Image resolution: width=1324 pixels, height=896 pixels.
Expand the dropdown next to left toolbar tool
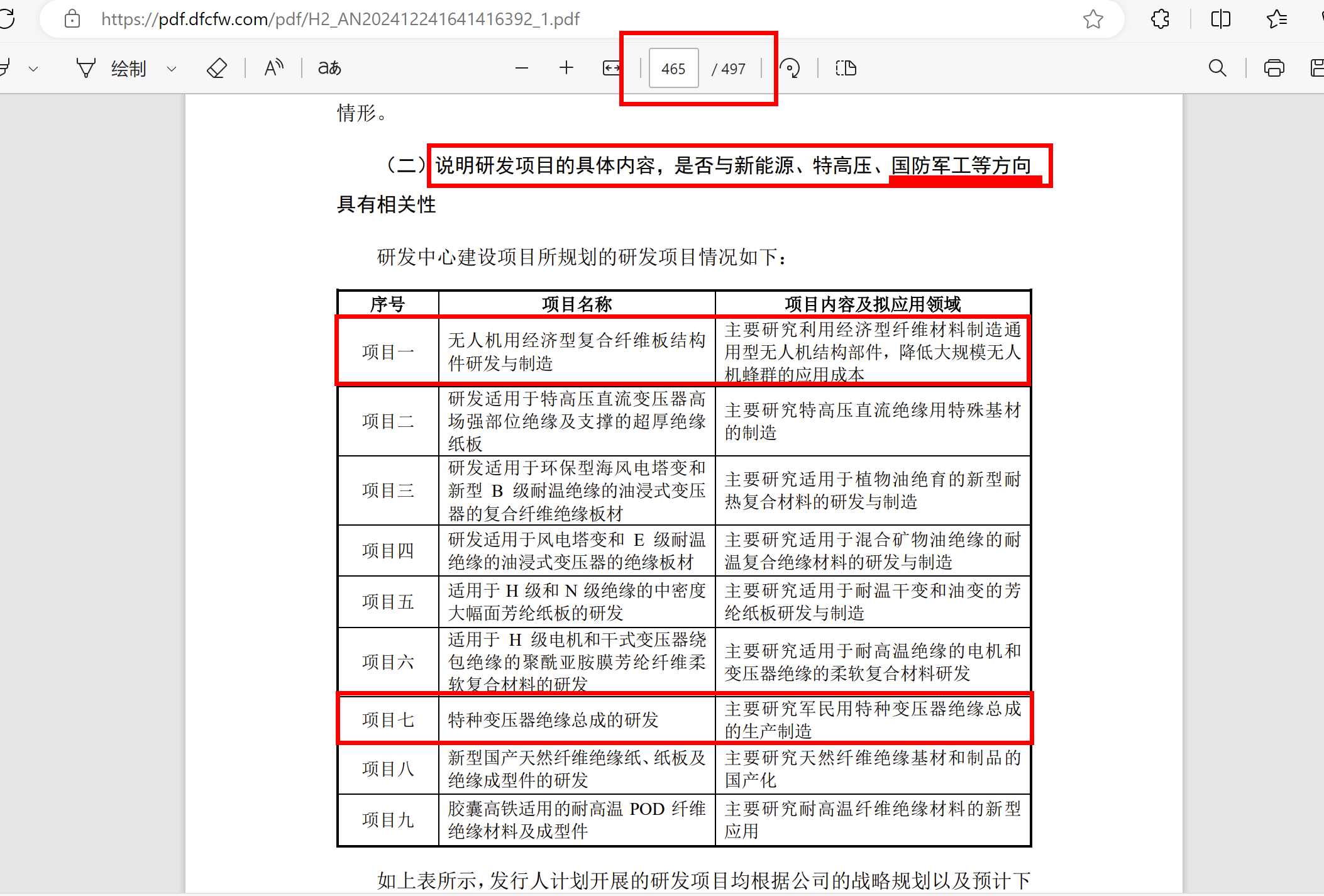(33, 69)
